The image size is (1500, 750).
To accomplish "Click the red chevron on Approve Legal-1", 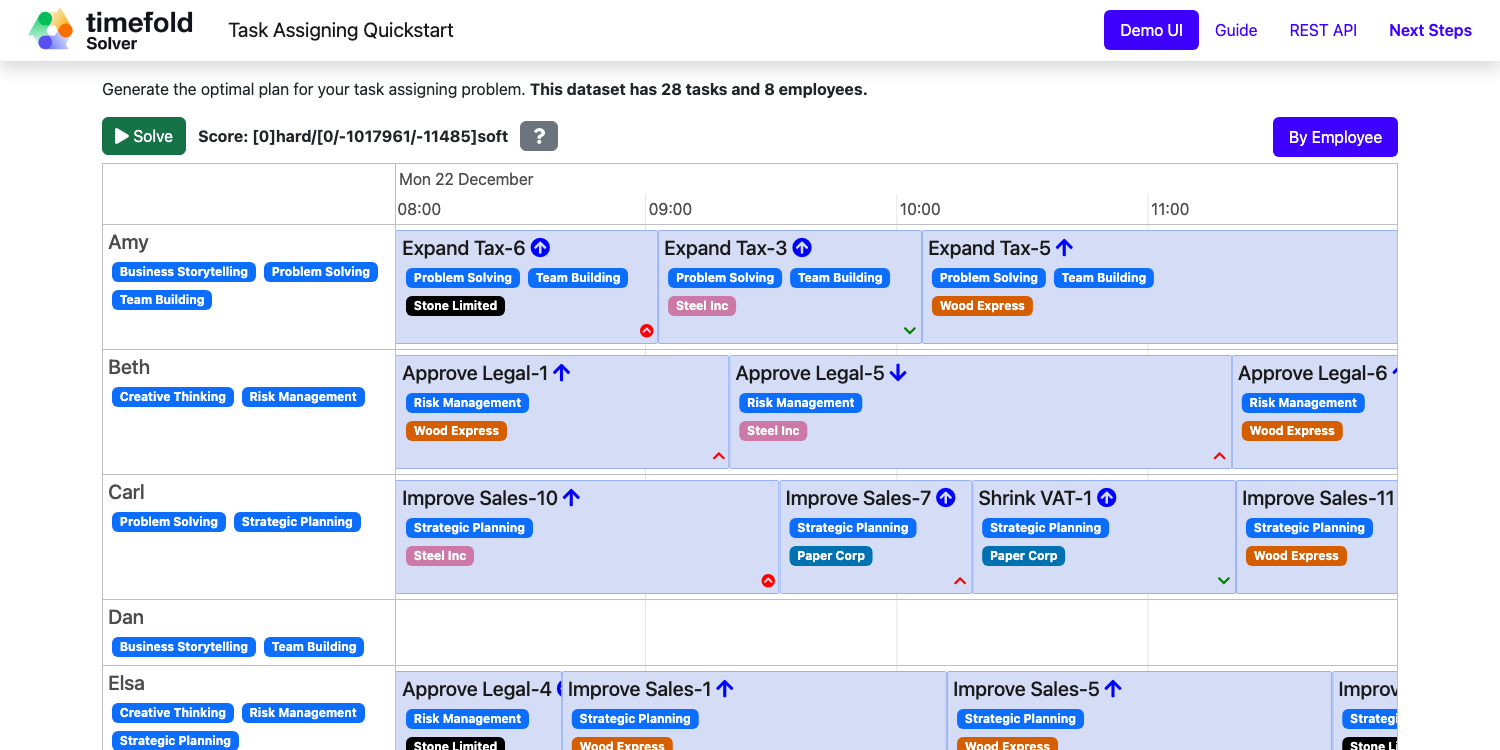I will pos(718,456).
